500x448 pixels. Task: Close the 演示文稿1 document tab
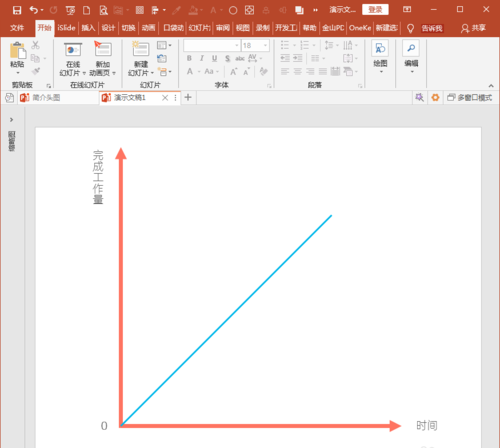165,98
